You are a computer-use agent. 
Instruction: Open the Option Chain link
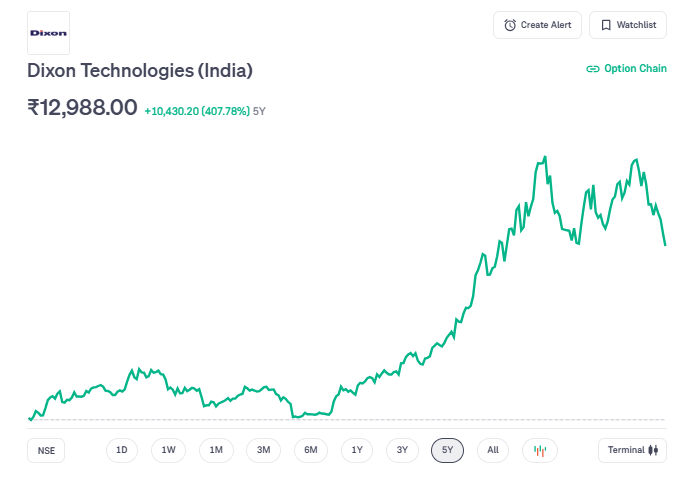(626, 69)
